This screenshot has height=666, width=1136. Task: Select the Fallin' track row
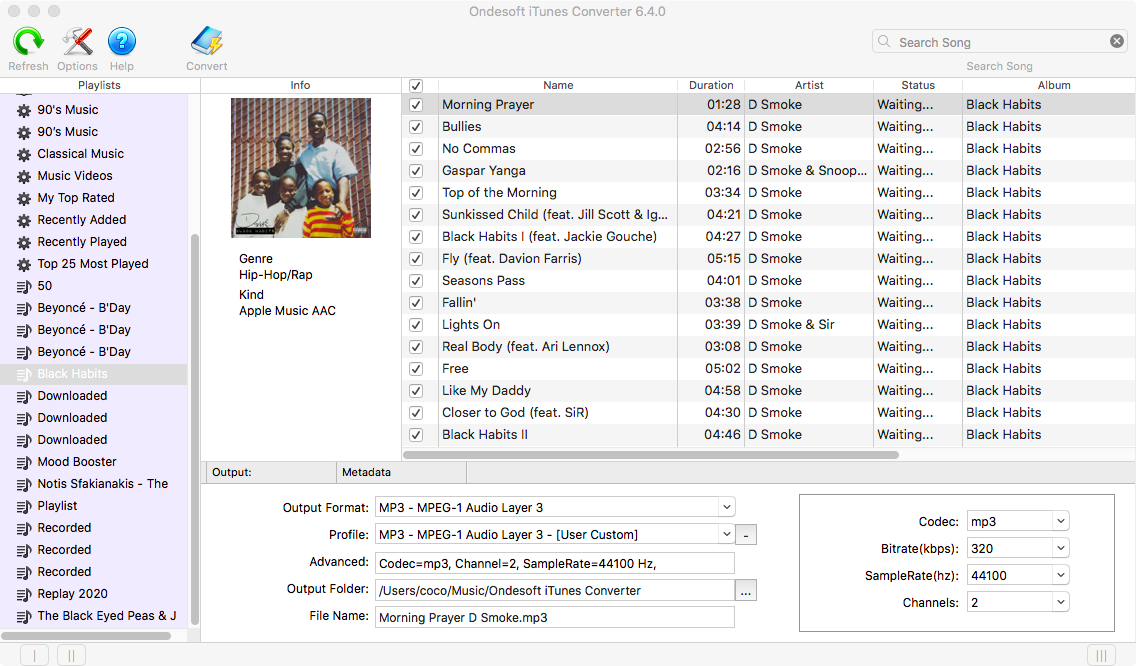click(x=769, y=303)
